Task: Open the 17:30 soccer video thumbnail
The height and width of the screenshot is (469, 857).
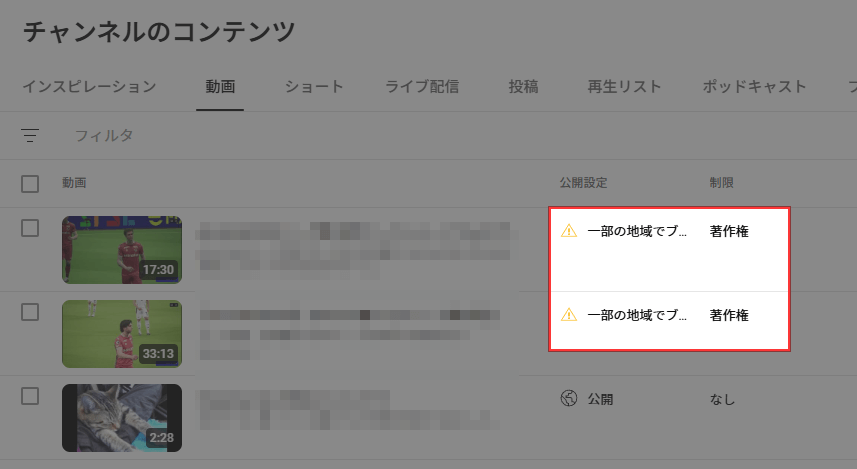Action: [x=122, y=250]
